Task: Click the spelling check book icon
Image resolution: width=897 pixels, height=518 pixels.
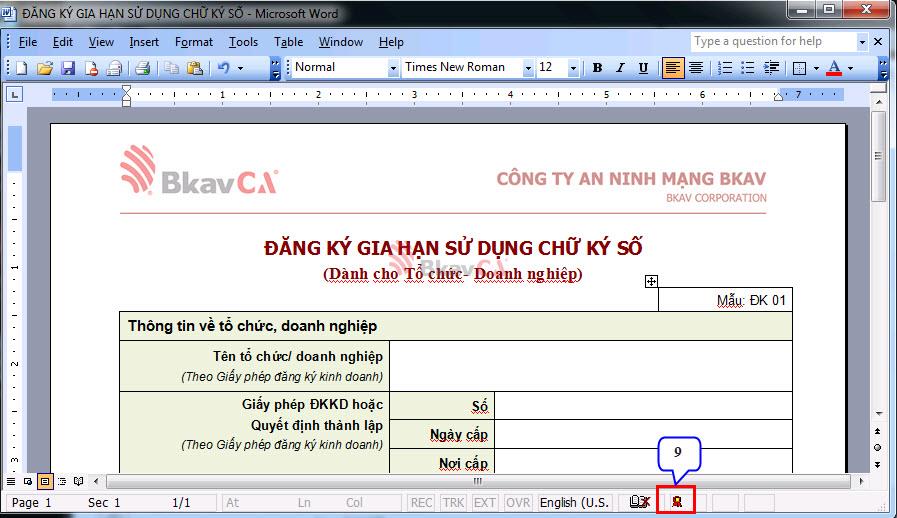Action: pyautogui.click(x=640, y=502)
